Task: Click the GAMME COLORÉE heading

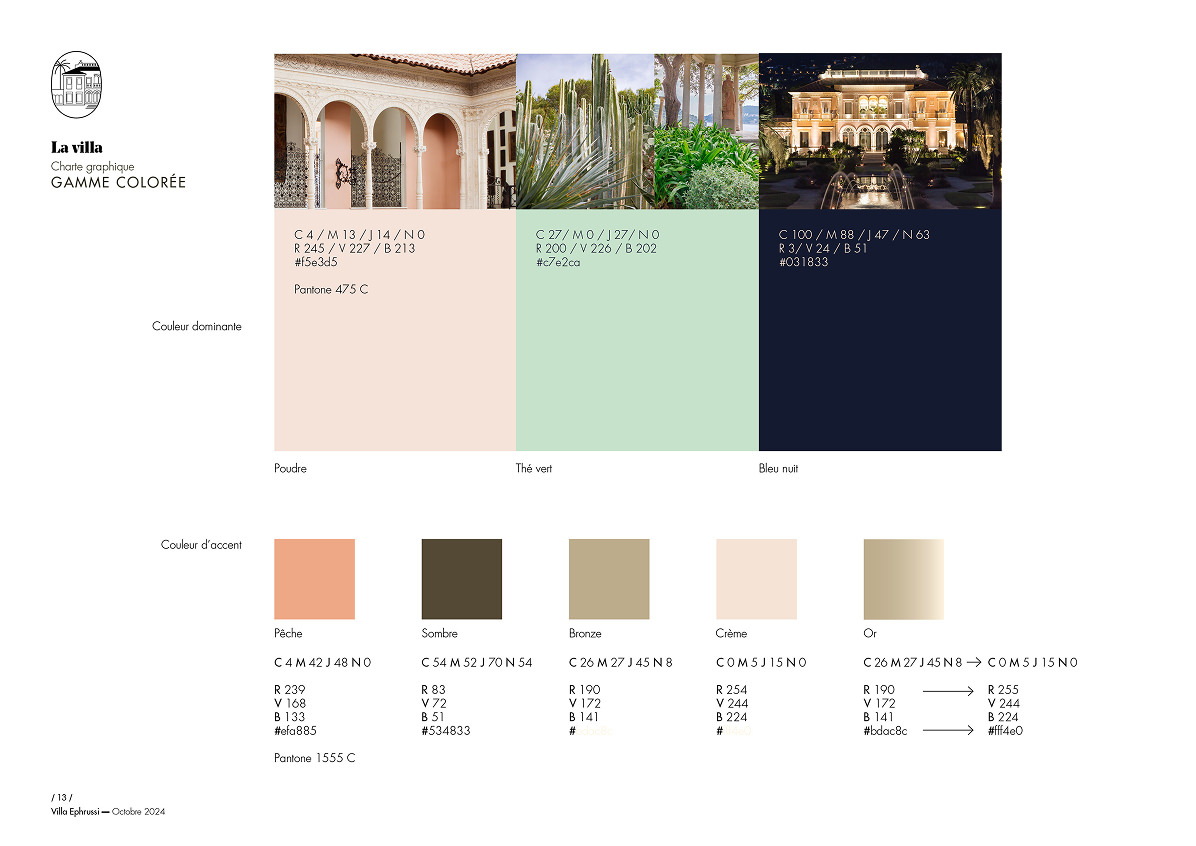Action: click(x=118, y=182)
